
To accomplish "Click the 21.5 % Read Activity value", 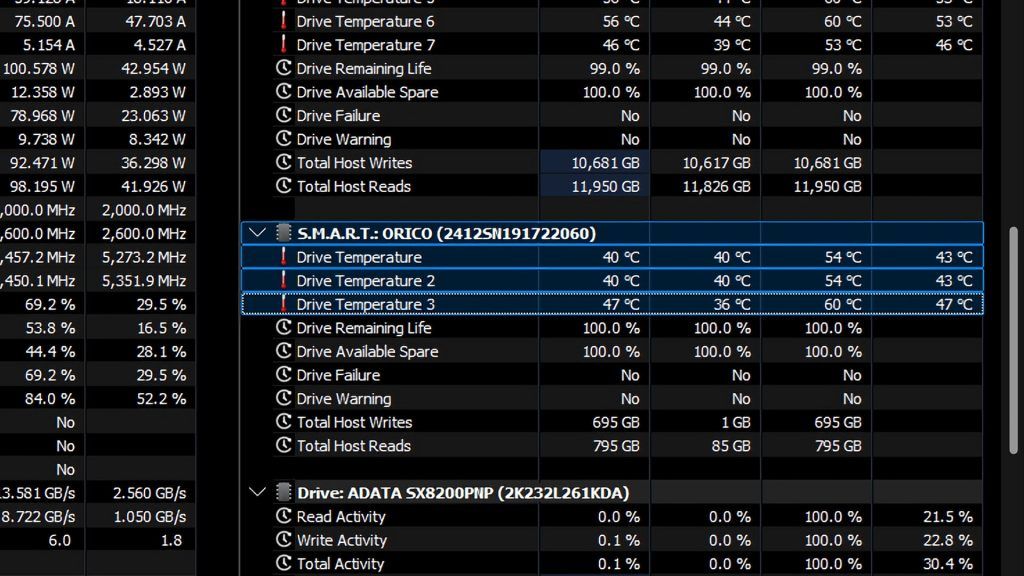I will [x=948, y=517].
